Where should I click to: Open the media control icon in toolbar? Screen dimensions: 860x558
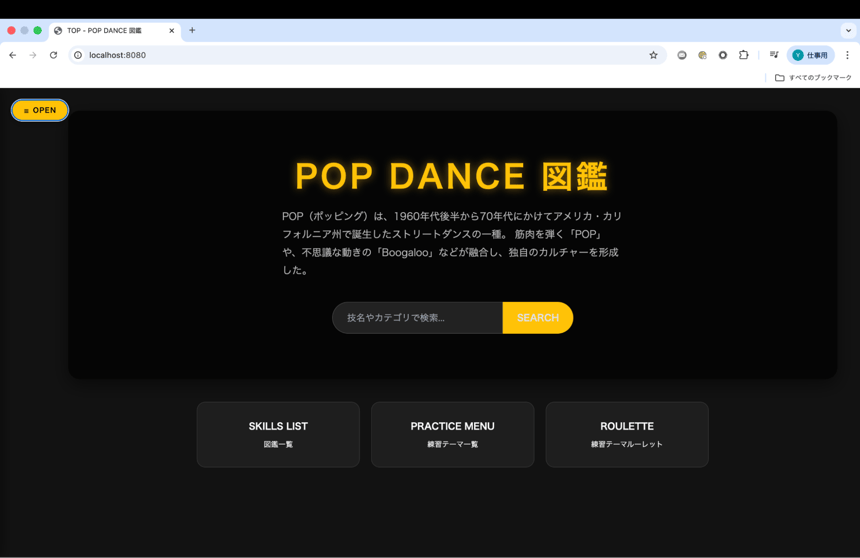(774, 55)
